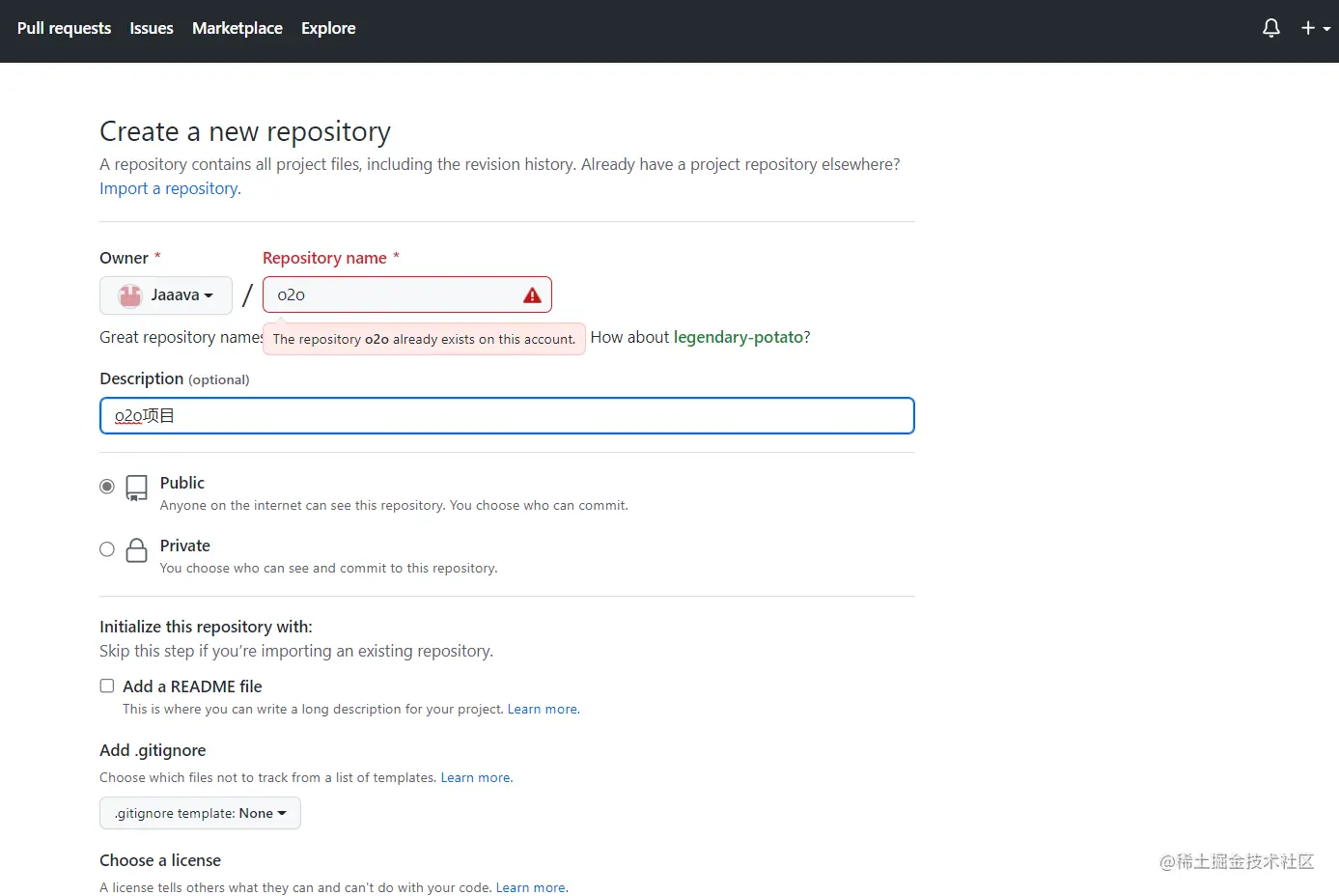Click the 'Private' option label

pyautogui.click(x=185, y=546)
